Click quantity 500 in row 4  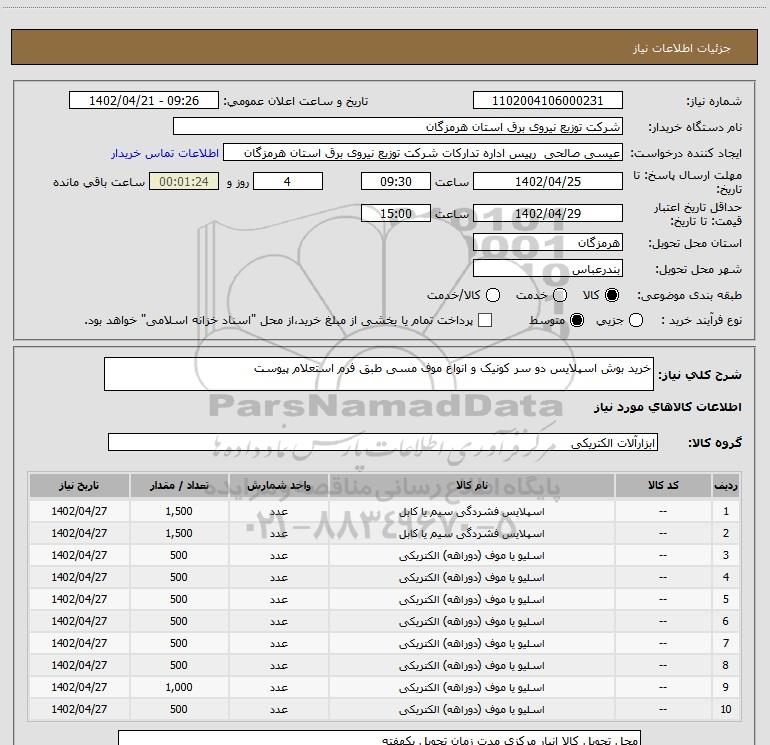pos(179,578)
